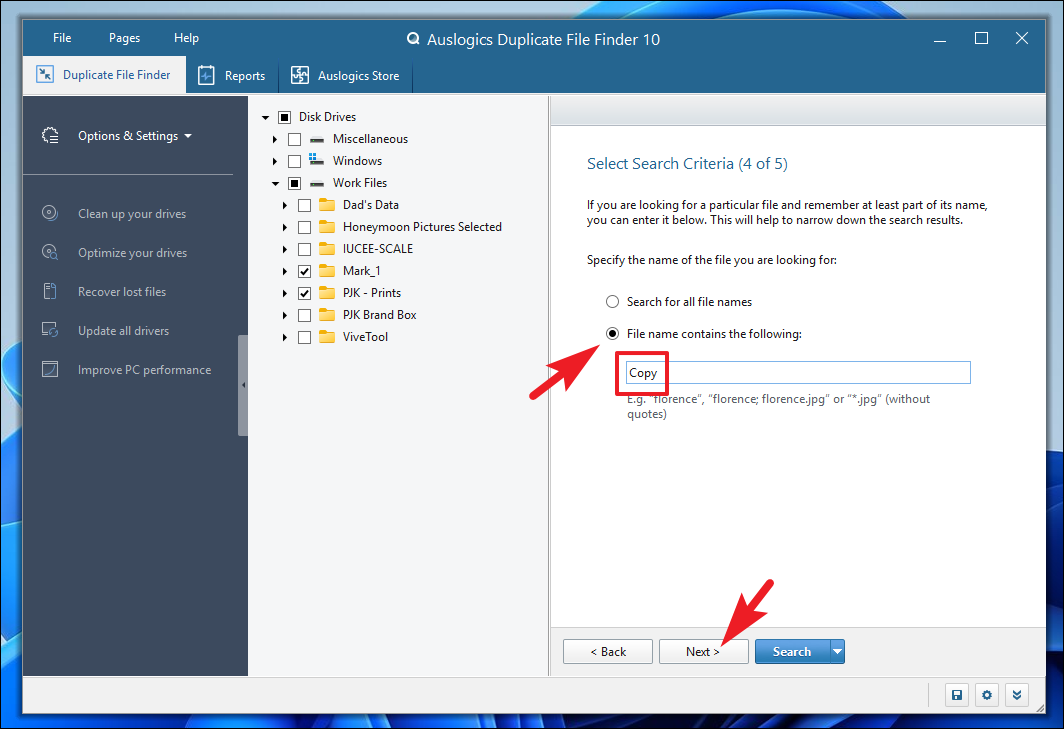Screen dimensions: 1064x729
Task: Check the IUCEE-SCALE checkbox
Action: click(305, 249)
